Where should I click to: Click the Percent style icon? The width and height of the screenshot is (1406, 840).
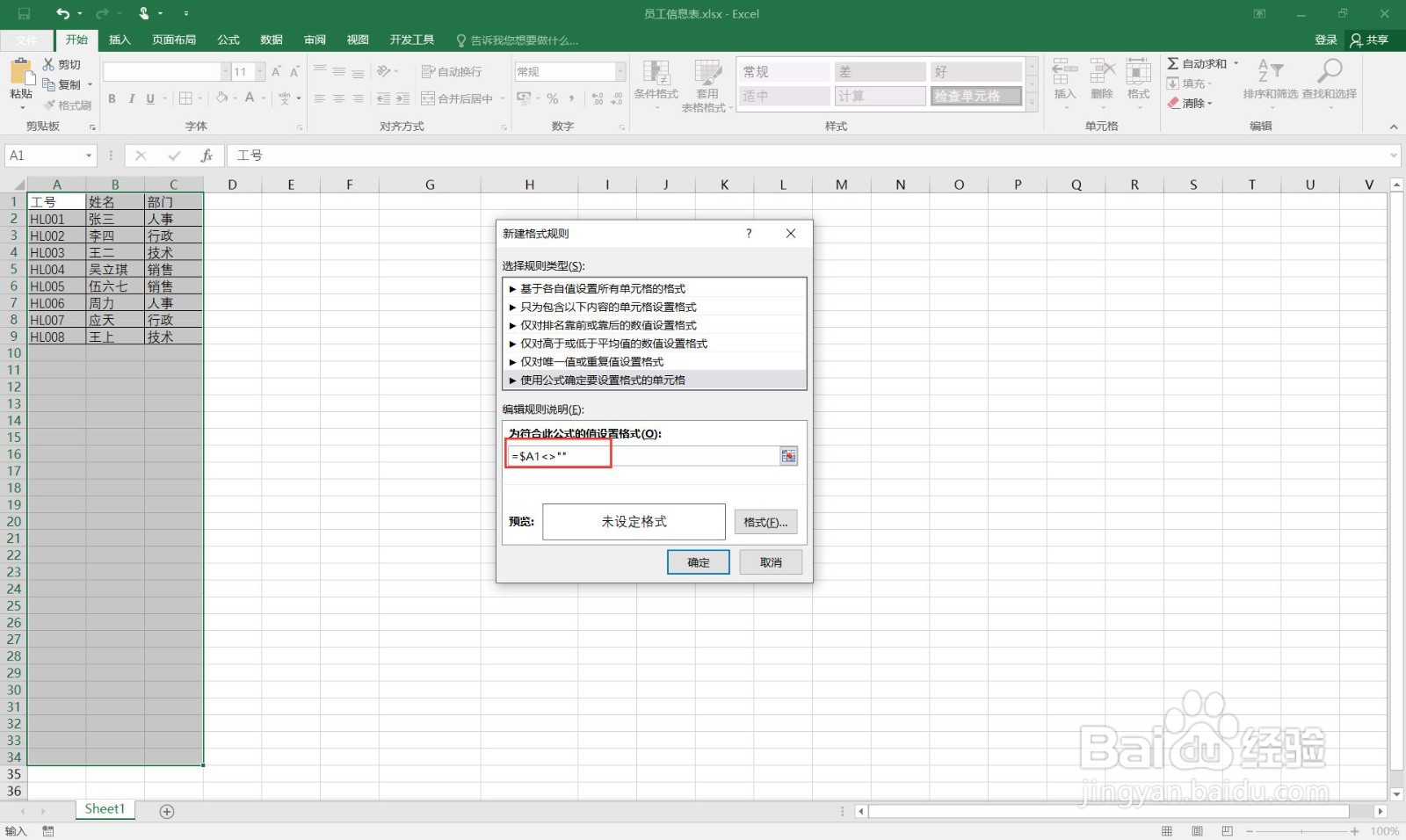pos(552,98)
